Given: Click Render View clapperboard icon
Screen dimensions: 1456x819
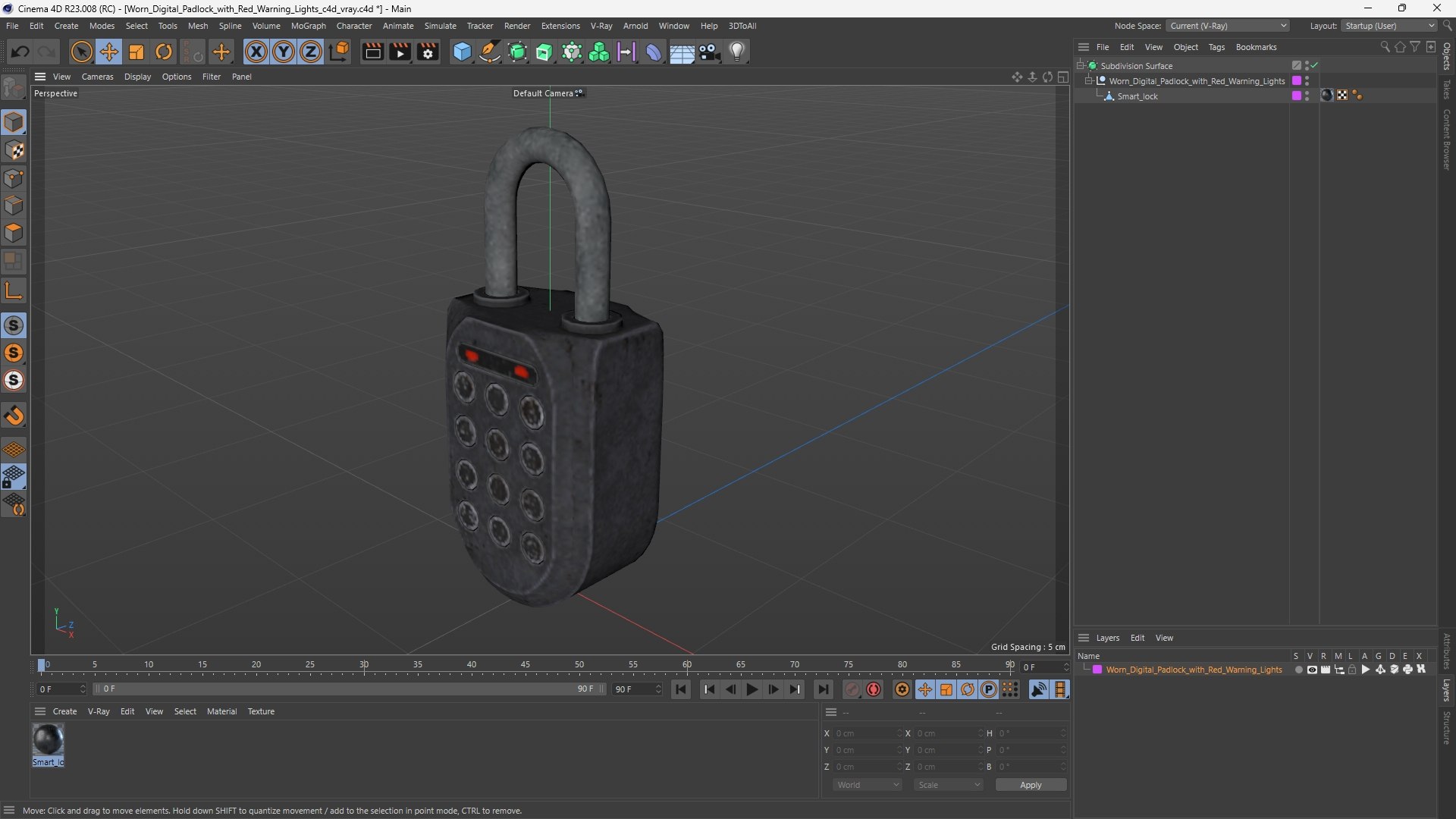Looking at the screenshot, I should tap(372, 52).
